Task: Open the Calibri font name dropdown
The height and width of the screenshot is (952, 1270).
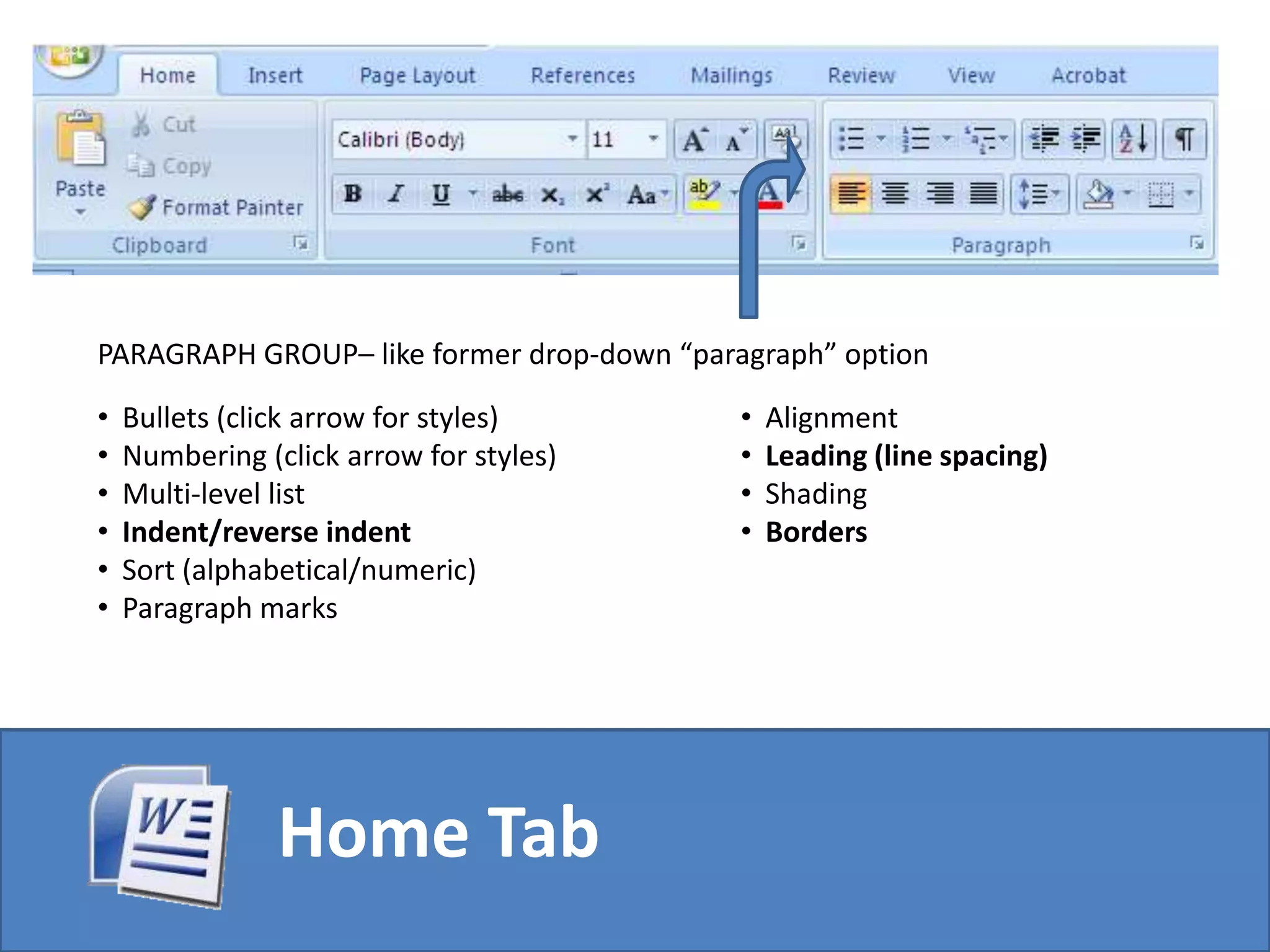Action: pyautogui.click(x=572, y=139)
